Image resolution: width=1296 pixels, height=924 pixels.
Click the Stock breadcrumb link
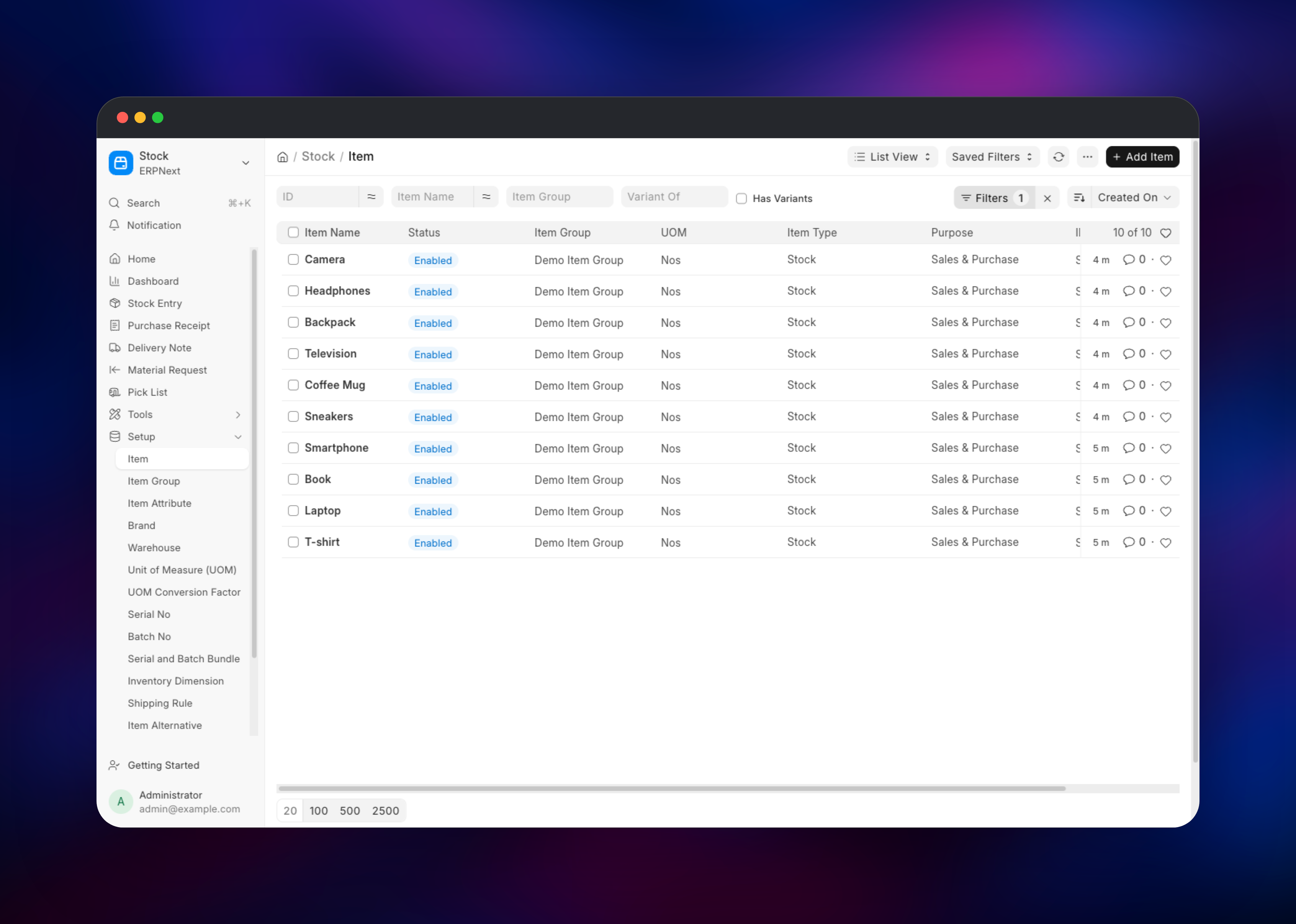click(318, 157)
